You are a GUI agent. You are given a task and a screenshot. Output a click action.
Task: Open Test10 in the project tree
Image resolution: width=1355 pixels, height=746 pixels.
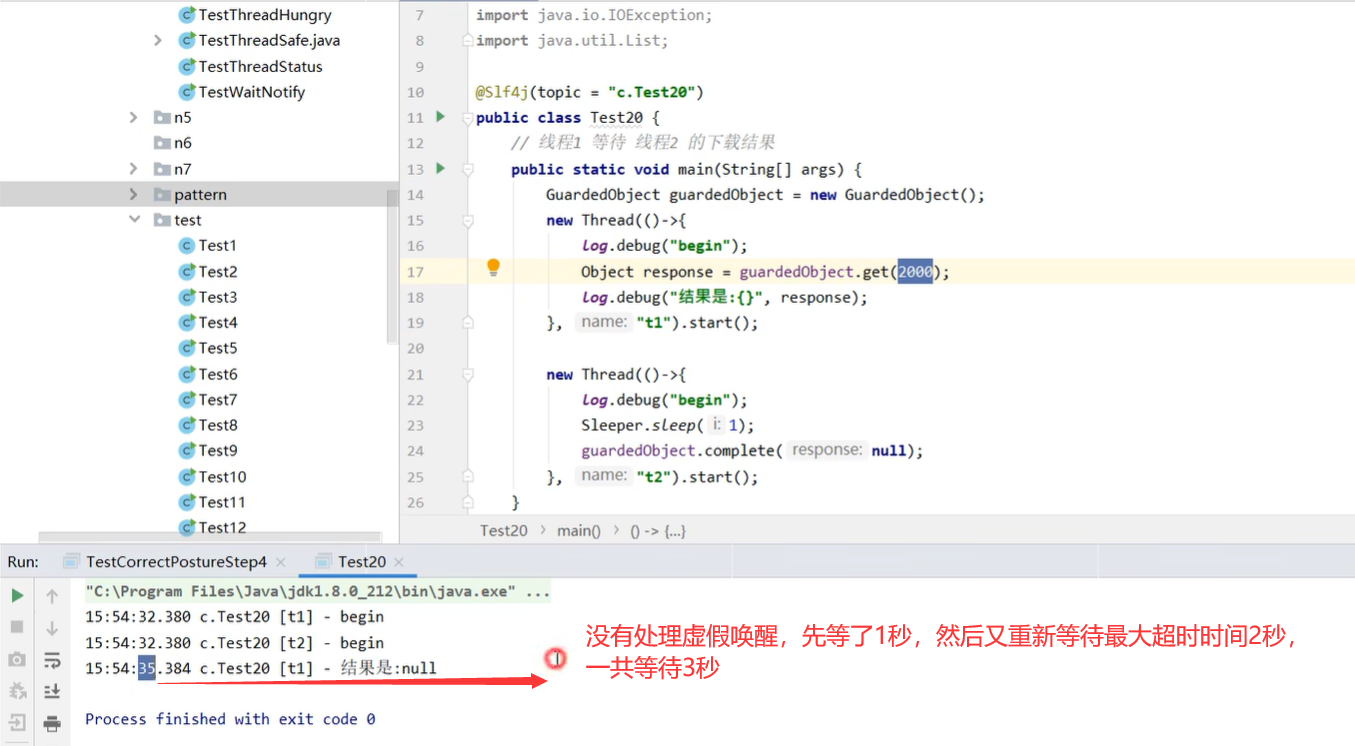click(212, 476)
